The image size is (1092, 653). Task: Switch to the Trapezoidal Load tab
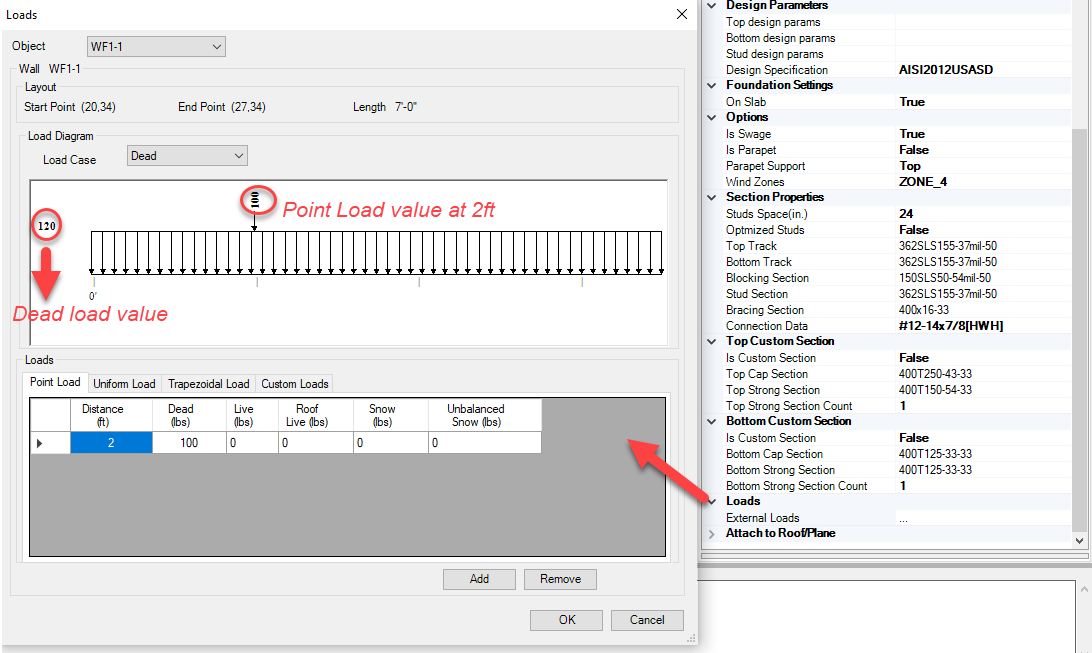tap(208, 384)
